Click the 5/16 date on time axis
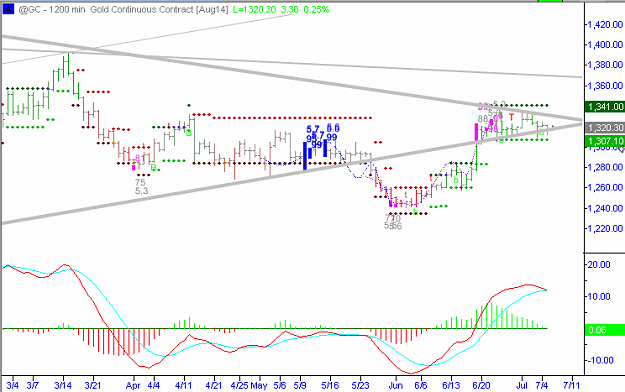The image size is (625, 392). [x=330, y=386]
